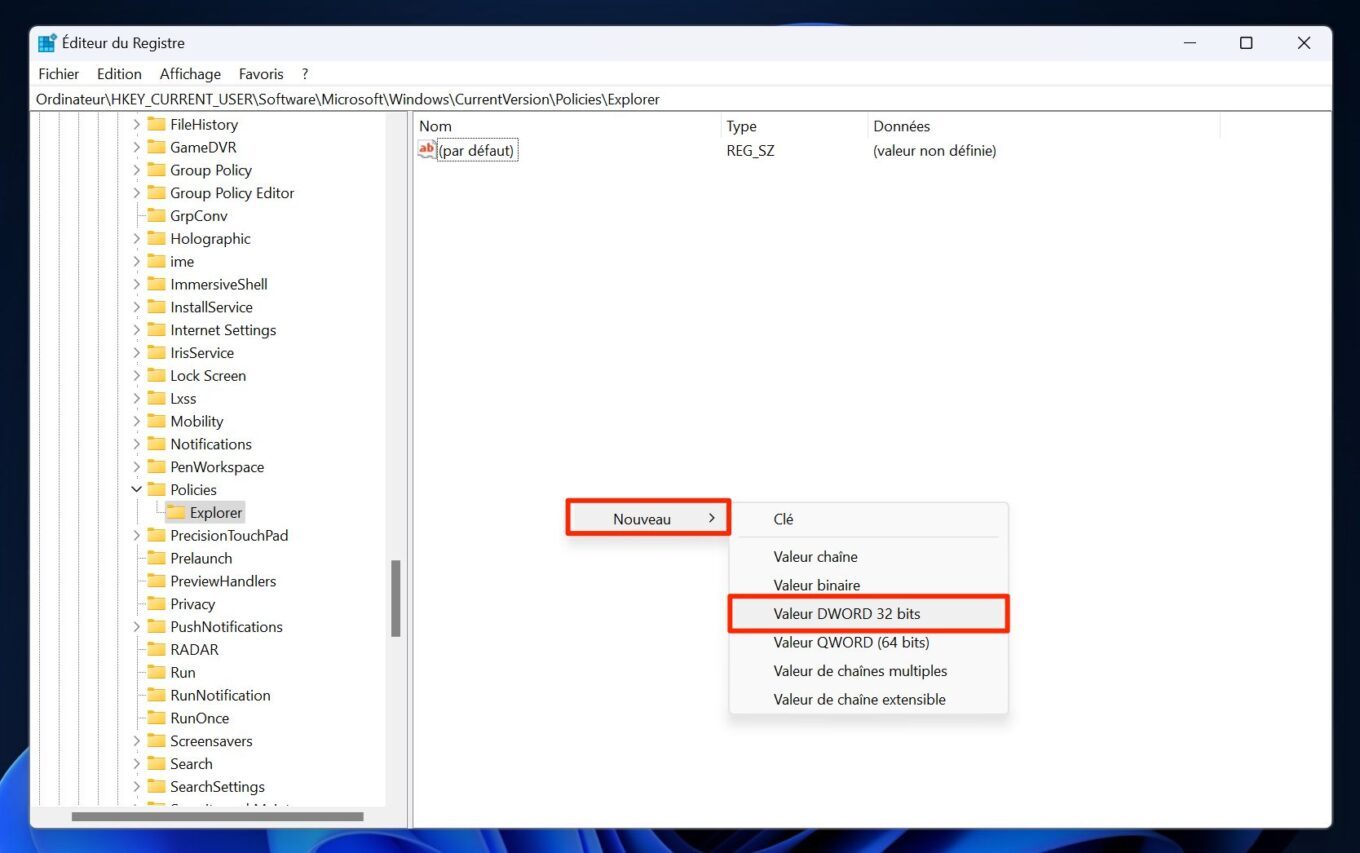Select Valeur chaîne
The width and height of the screenshot is (1360, 853).
868,557
